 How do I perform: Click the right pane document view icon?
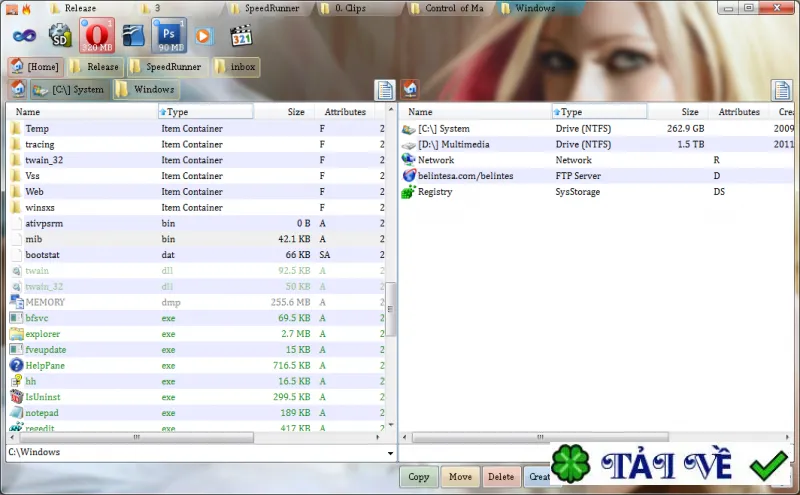[782, 90]
